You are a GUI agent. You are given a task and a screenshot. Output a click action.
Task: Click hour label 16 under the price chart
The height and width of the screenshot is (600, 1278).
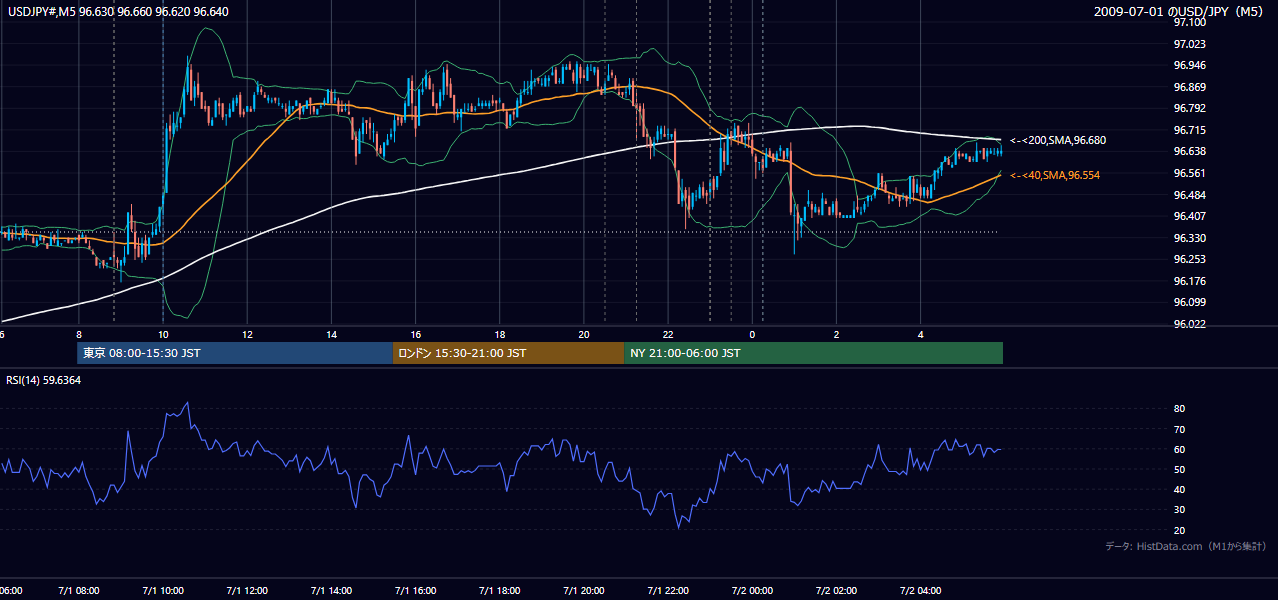[x=415, y=335]
